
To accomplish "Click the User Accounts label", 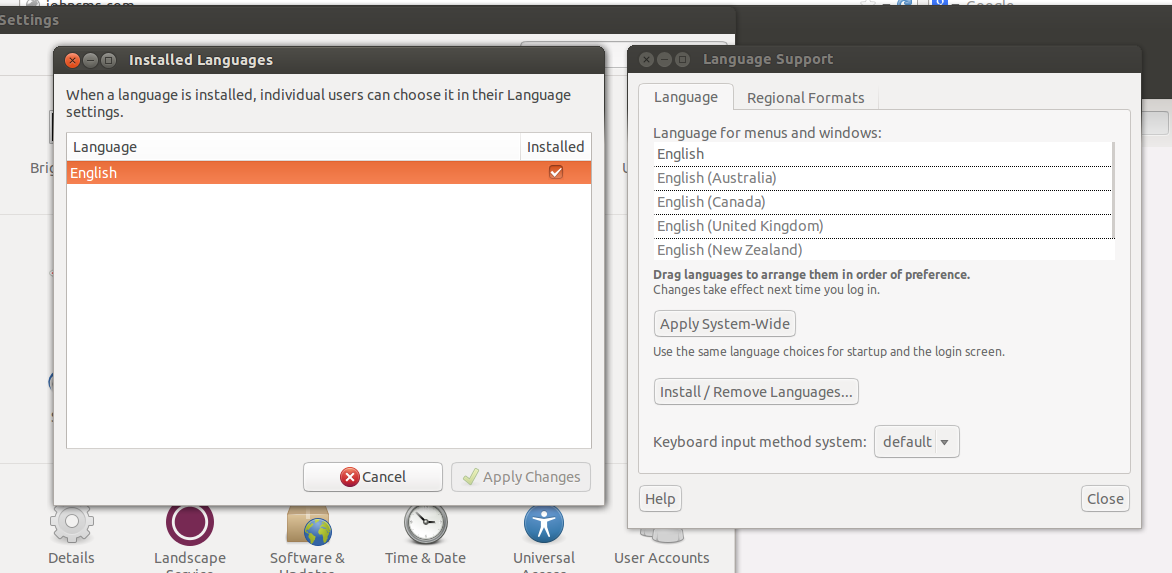I will [661, 558].
